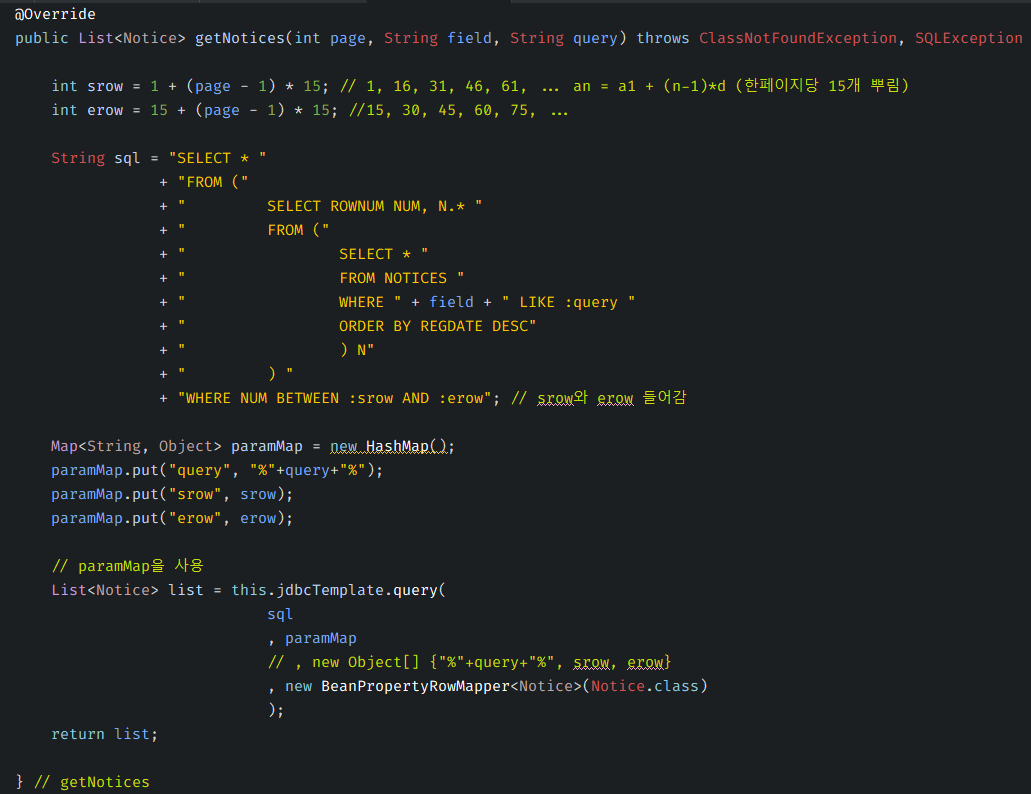Click 'WHERE NUM BETWEEN :srow AND :erow' string
Image resolution: width=1031 pixels, height=794 pixels.
pyautogui.click(x=335, y=398)
